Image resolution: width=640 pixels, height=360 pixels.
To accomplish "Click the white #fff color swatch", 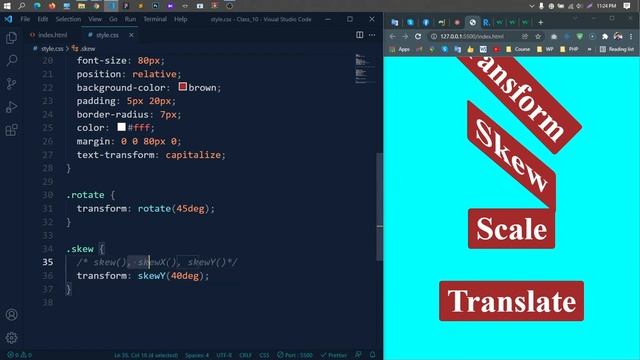I will (122, 127).
